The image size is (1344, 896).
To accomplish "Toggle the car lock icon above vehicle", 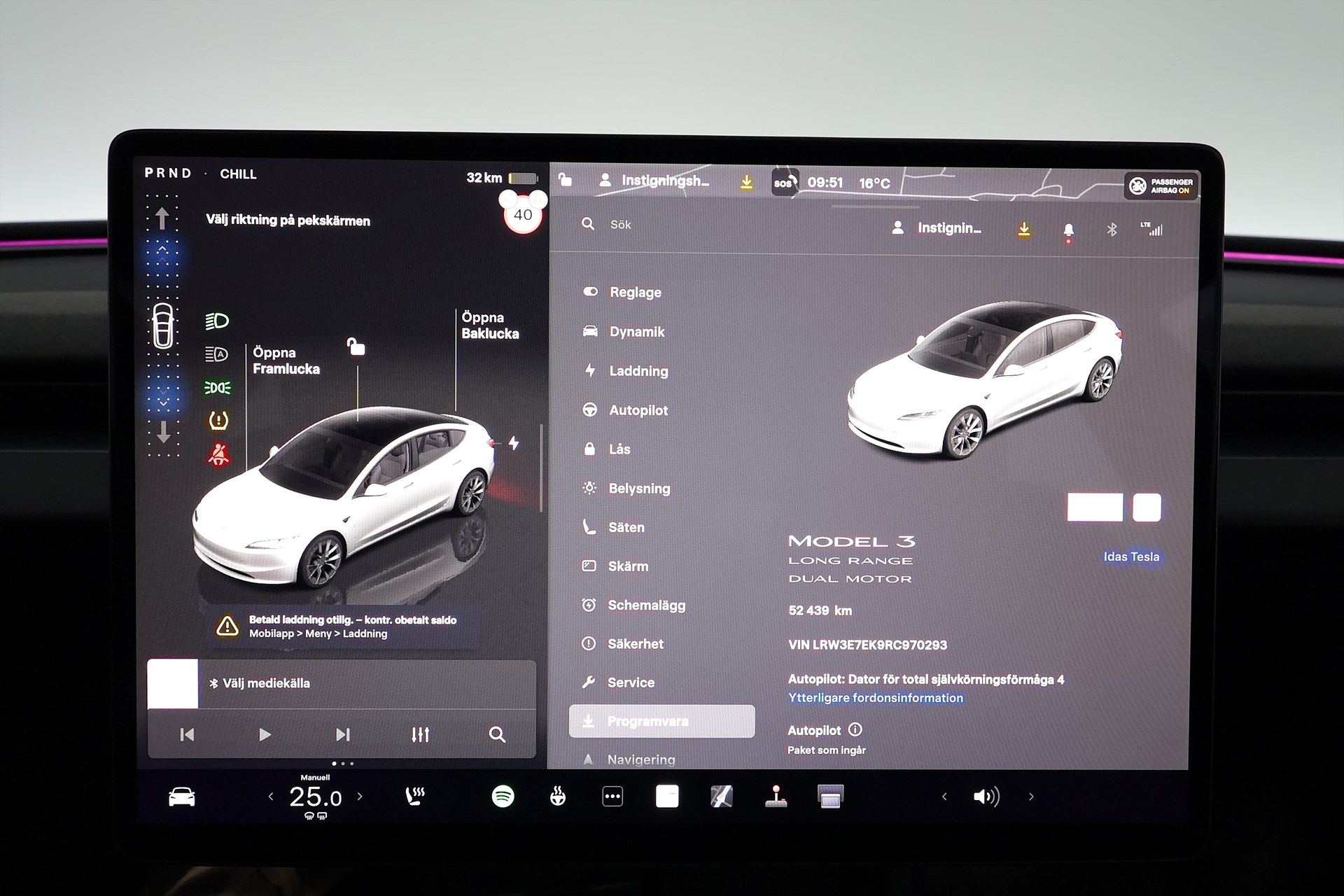I will tap(356, 346).
